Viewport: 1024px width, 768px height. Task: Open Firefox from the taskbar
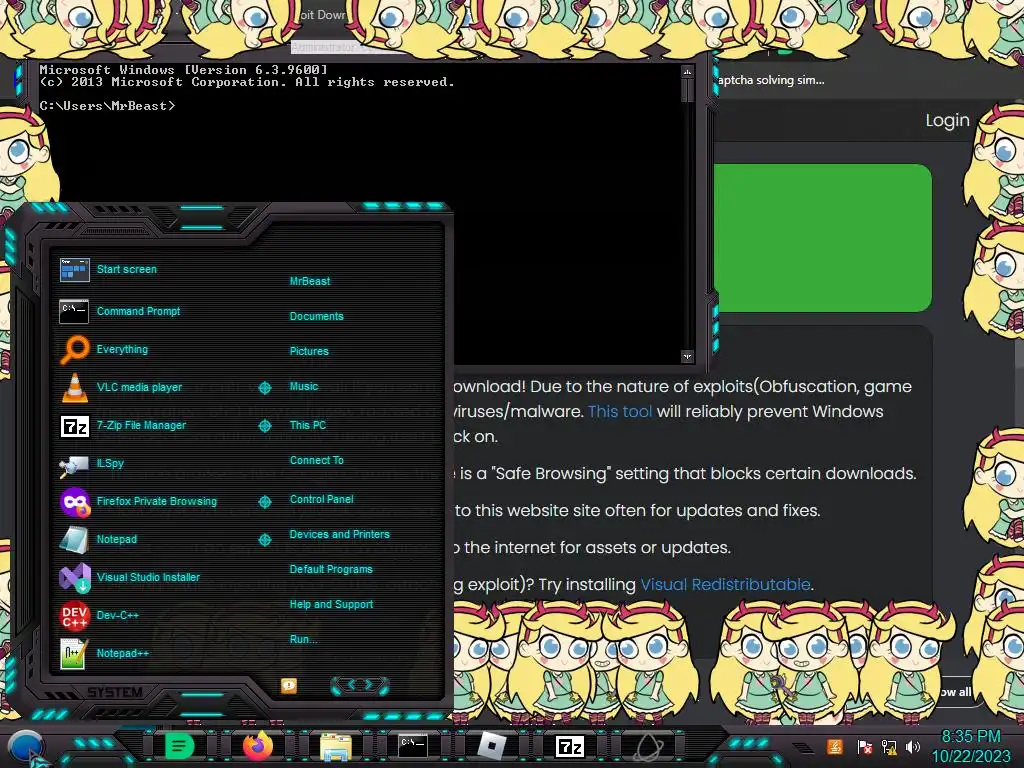click(257, 746)
